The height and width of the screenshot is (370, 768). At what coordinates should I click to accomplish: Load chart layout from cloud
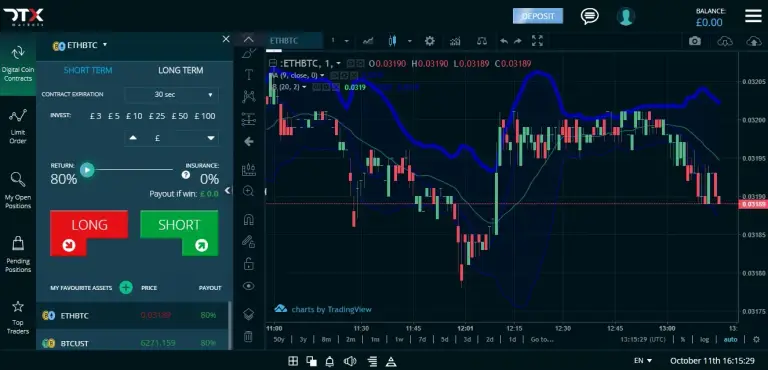pyautogui.click(x=725, y=41)
